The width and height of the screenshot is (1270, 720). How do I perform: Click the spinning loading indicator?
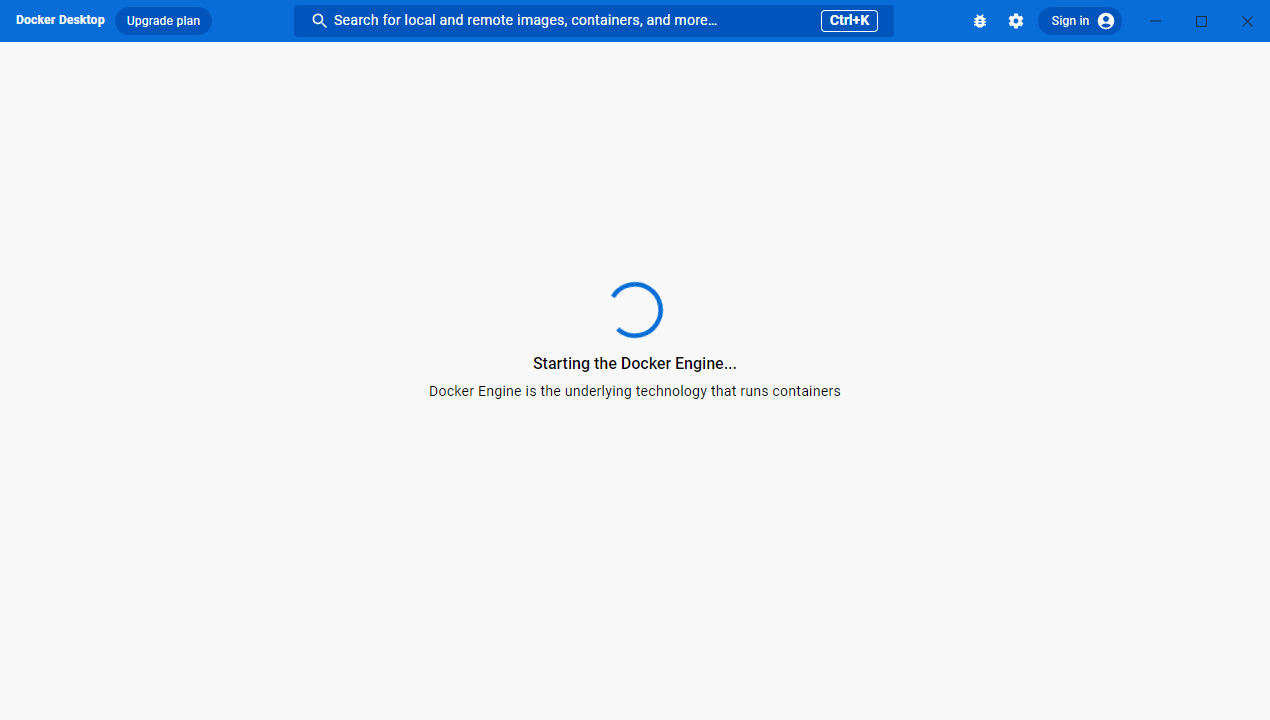(635, 310)
